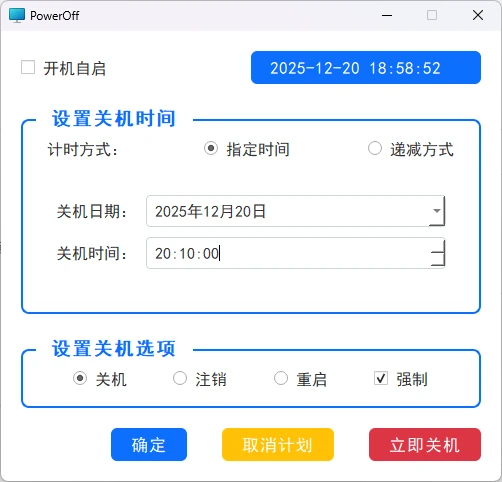Click the PowerOff title text
Image resolution: width=502 pixels, height=482 pixels.
(55, 16)
